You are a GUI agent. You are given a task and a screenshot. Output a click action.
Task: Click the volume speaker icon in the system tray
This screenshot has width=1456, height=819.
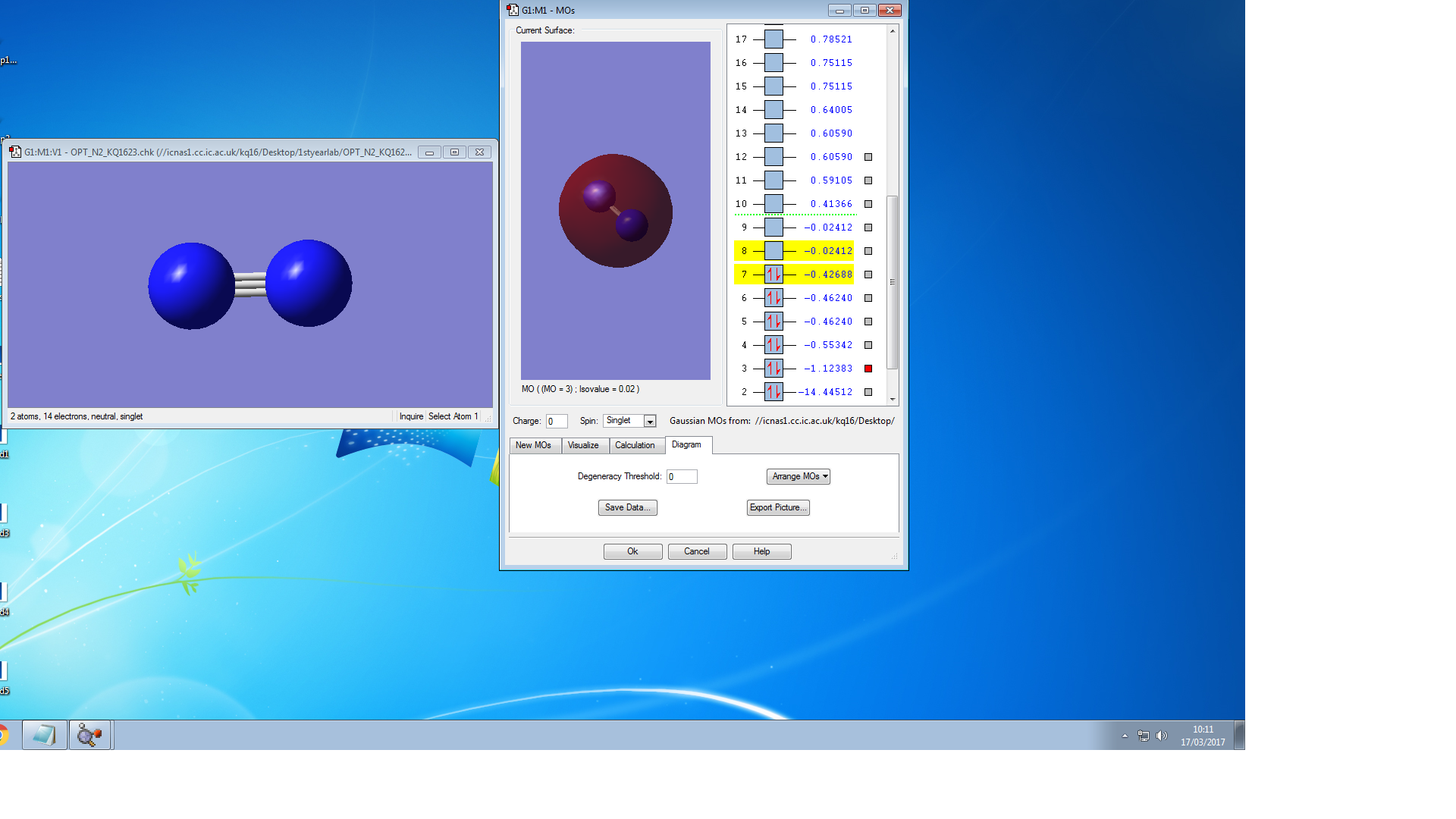(x=1162, y=736)
